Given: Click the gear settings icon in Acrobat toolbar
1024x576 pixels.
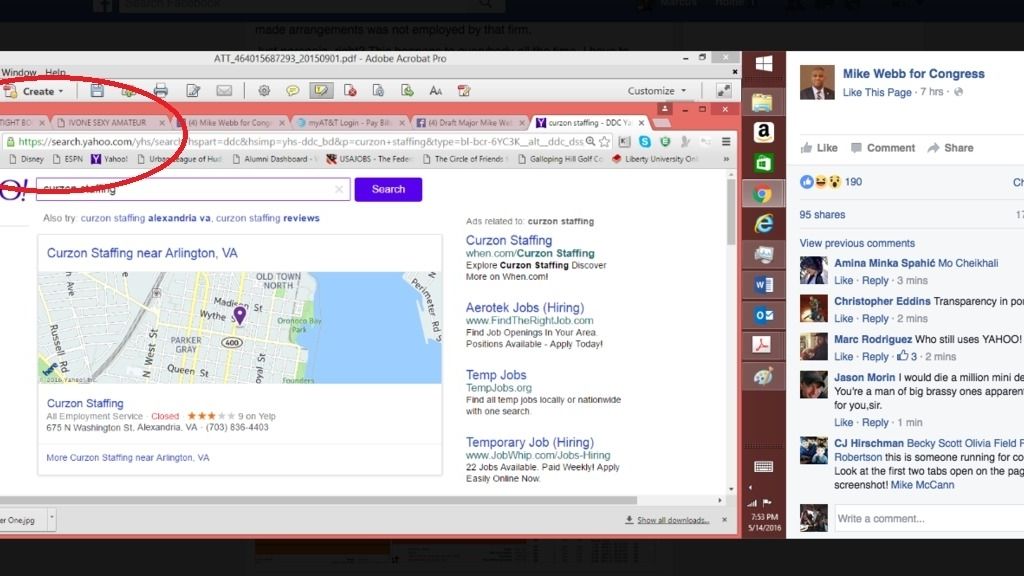Looking at the screenshot, I should pyautogui.click(x=264, y=91).
